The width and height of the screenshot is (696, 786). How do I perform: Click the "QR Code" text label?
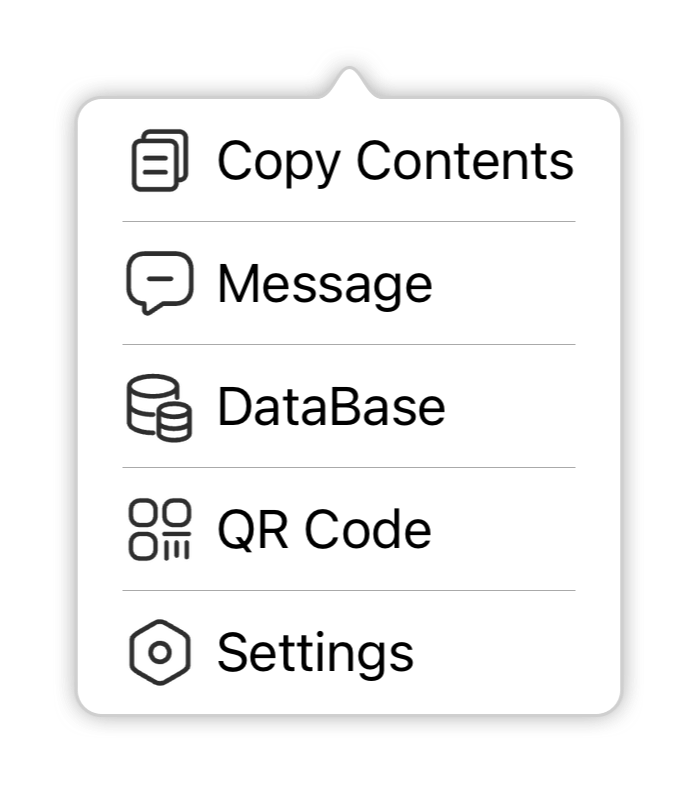[x=324, y=530]
